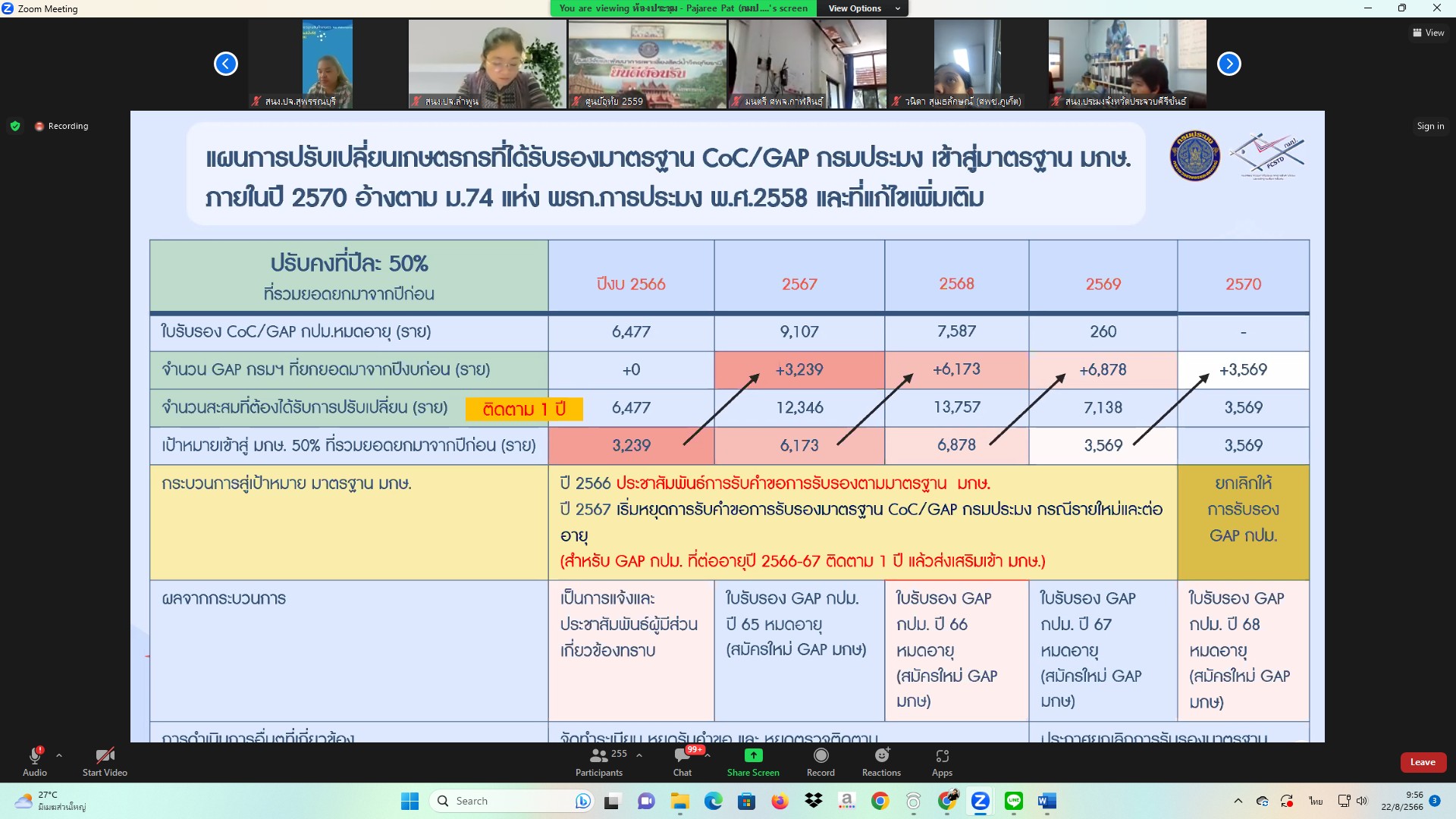Viewport: 1456px width, 819px height.
Task: Click the Windows Start button
Action: 409,801
